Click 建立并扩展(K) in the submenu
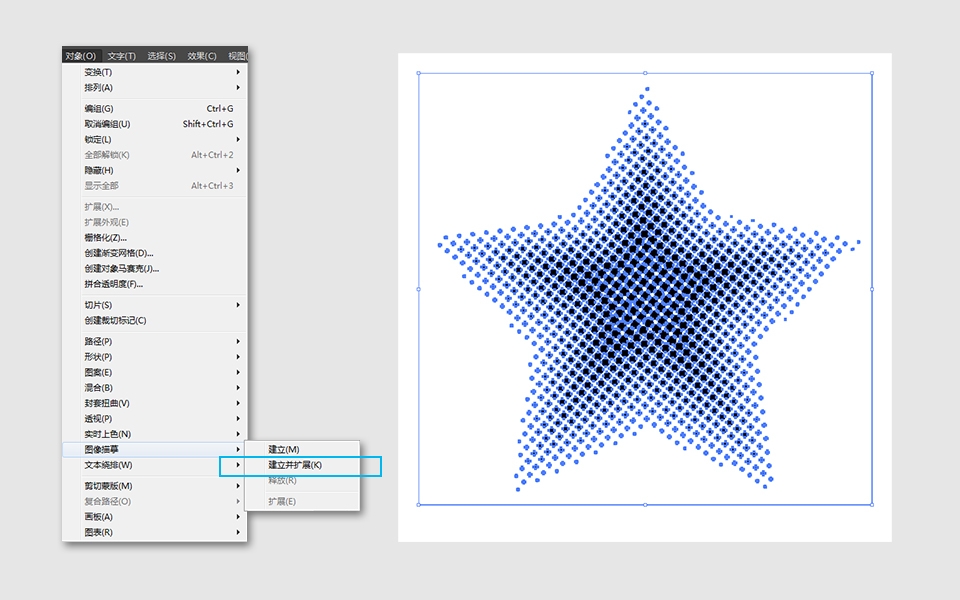960x600 pixels. click(295, 465)
